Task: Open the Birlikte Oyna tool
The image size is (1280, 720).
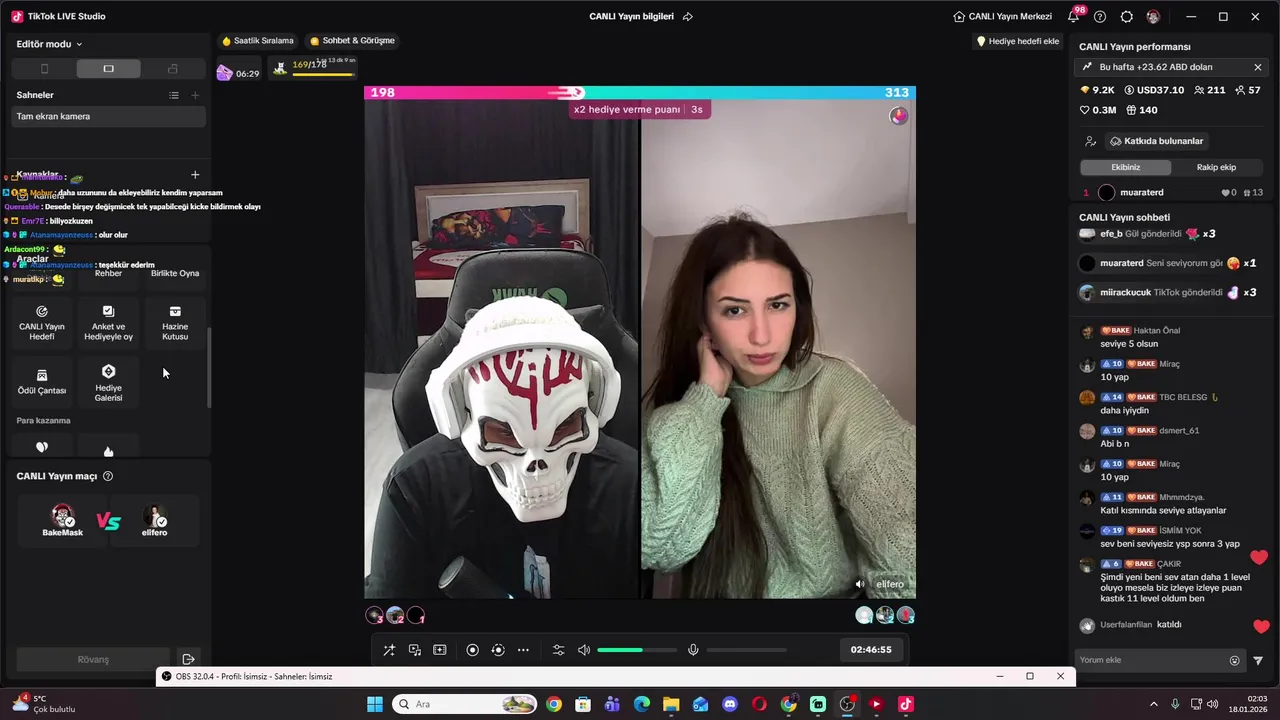Action: click(x=175, y=273)
